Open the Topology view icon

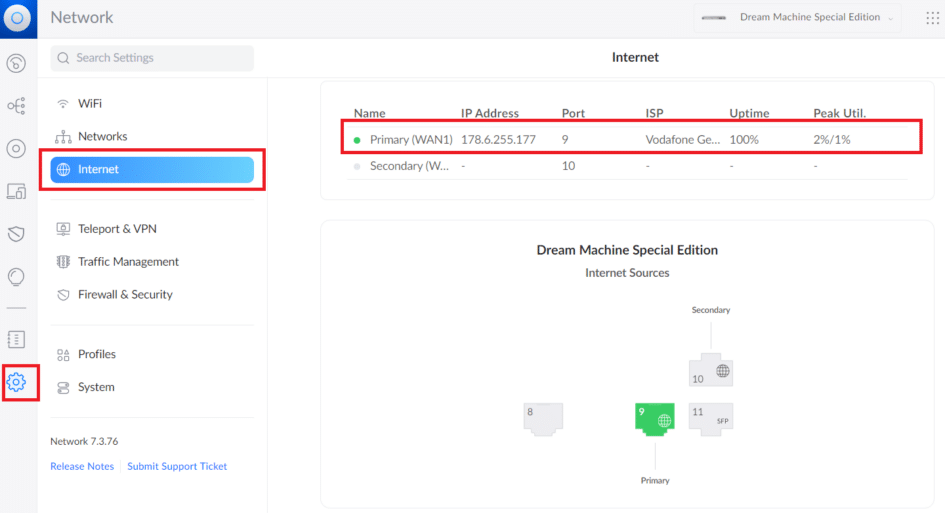pyautogui.click(x=16, y=106)
